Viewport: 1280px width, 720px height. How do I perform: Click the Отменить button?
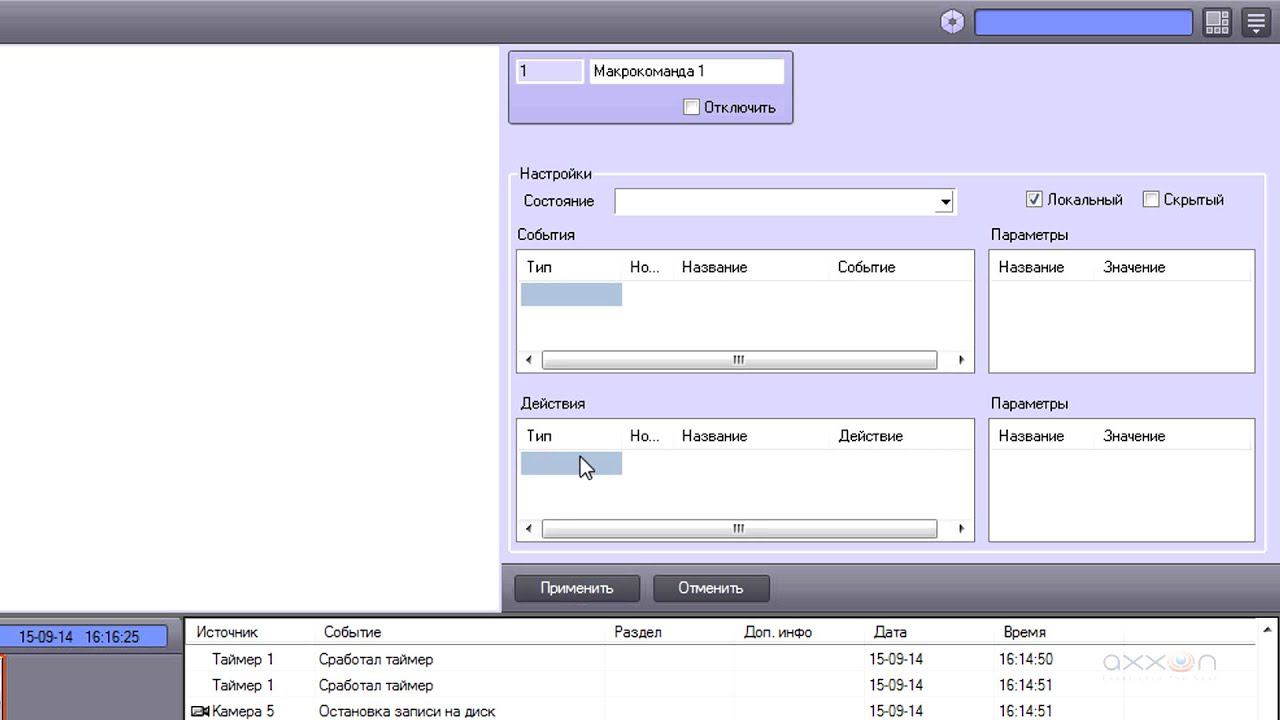pyautogui.click(x=711, y=588)
